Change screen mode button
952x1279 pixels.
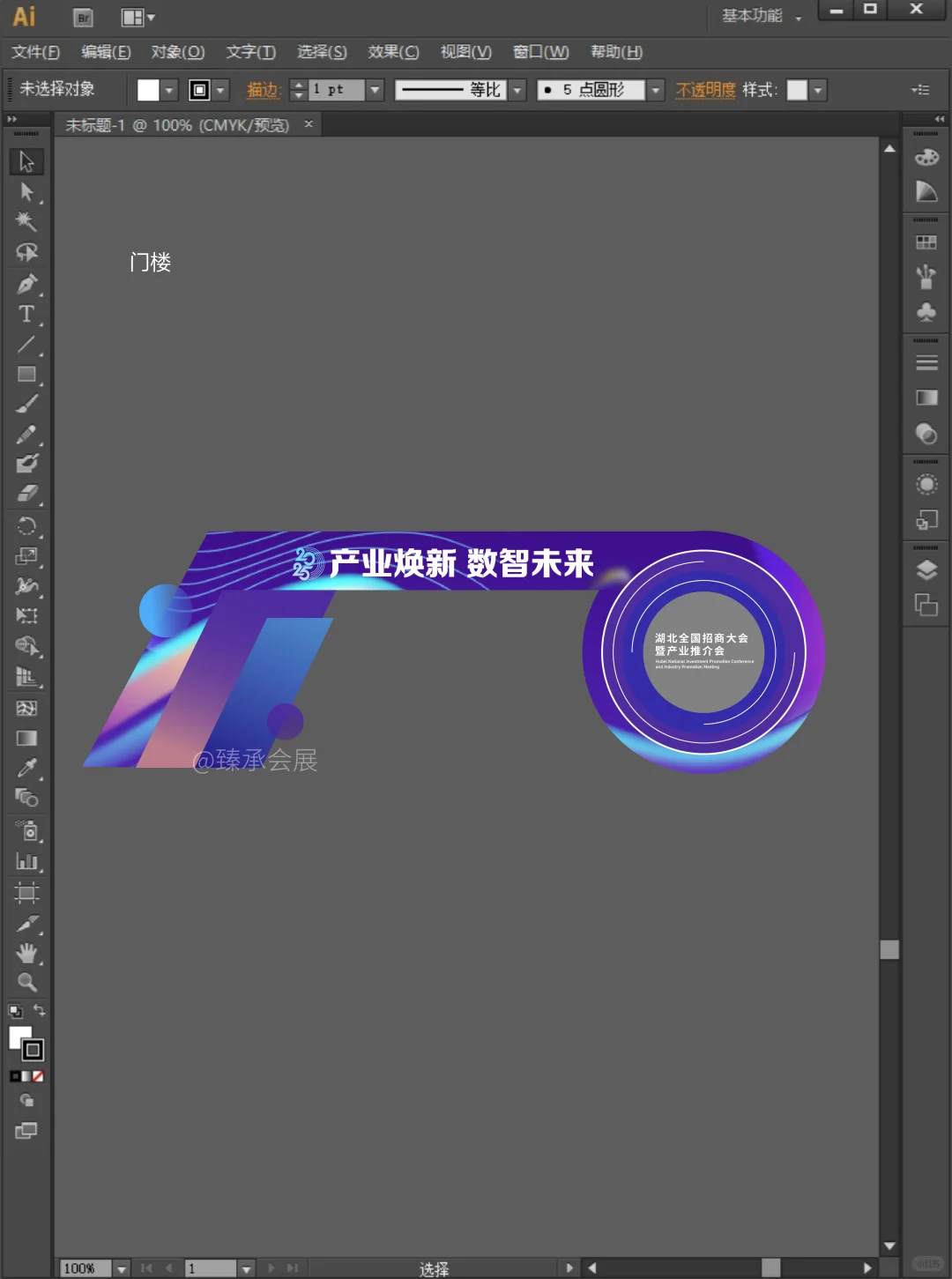coord(26,1131)
